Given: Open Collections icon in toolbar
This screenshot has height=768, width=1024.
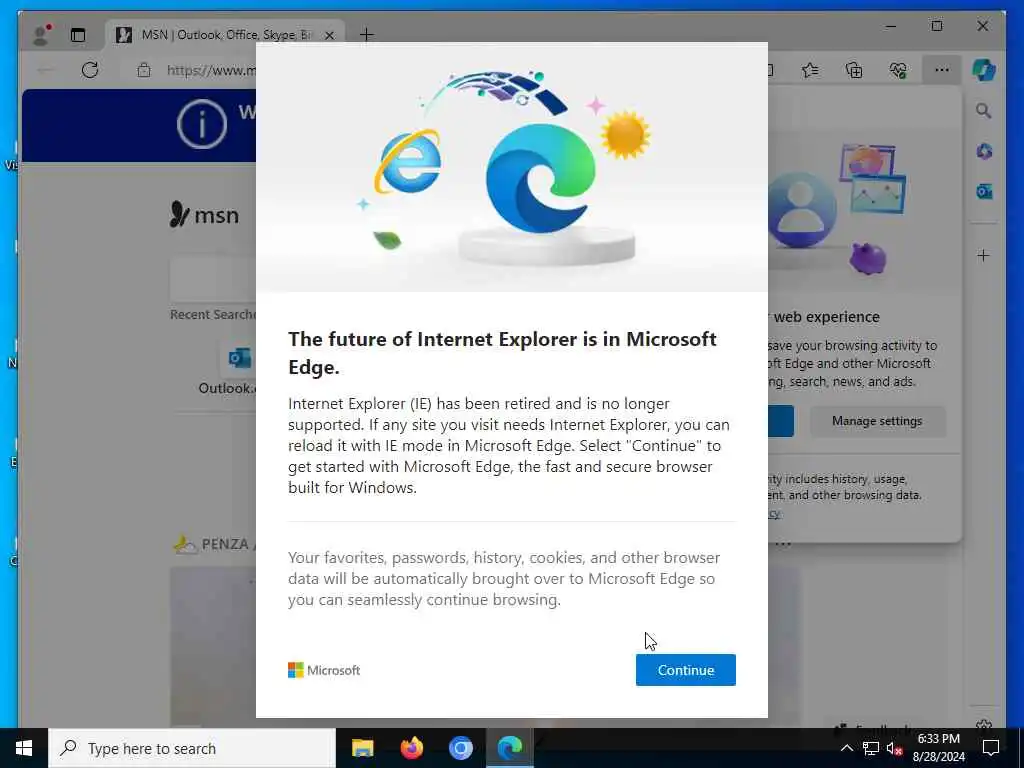Looking at the screenshot, I should [854, 70].
